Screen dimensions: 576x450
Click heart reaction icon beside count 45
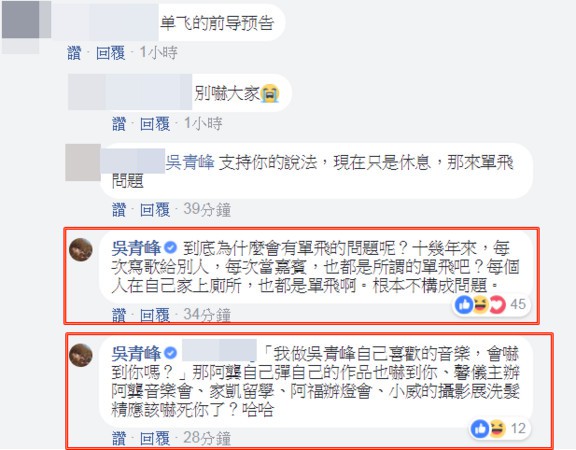pos(497,305)
